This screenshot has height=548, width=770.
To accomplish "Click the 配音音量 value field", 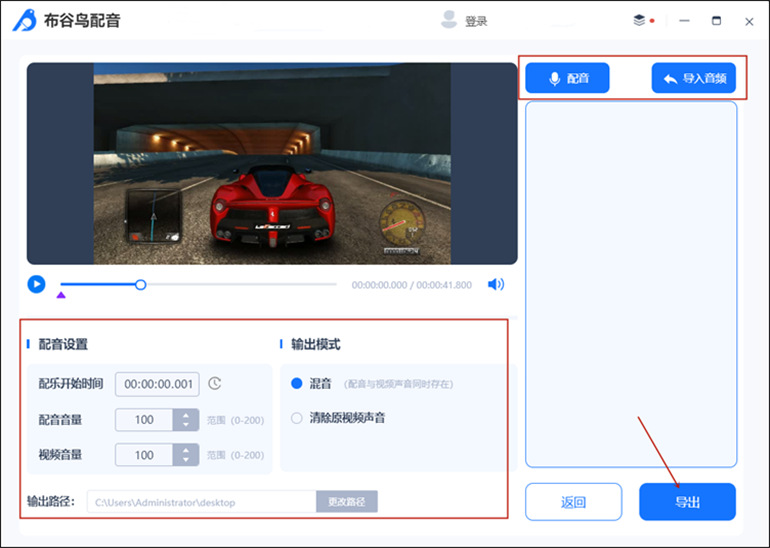I will pos(144,420).
